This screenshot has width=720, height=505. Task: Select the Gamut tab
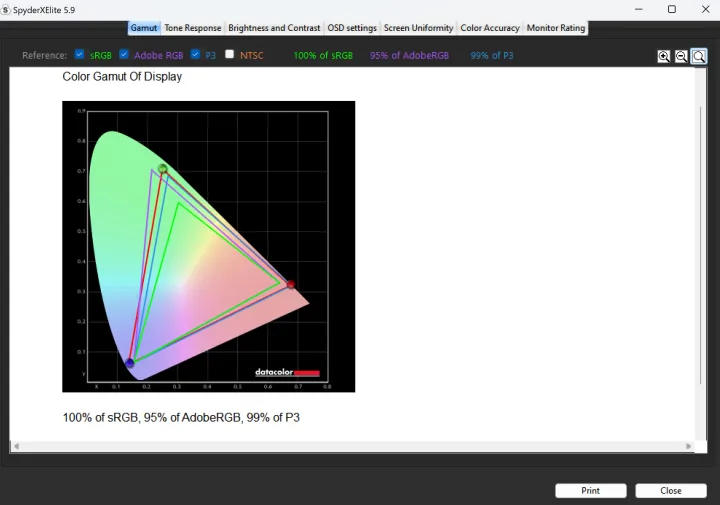pos(144,28)
